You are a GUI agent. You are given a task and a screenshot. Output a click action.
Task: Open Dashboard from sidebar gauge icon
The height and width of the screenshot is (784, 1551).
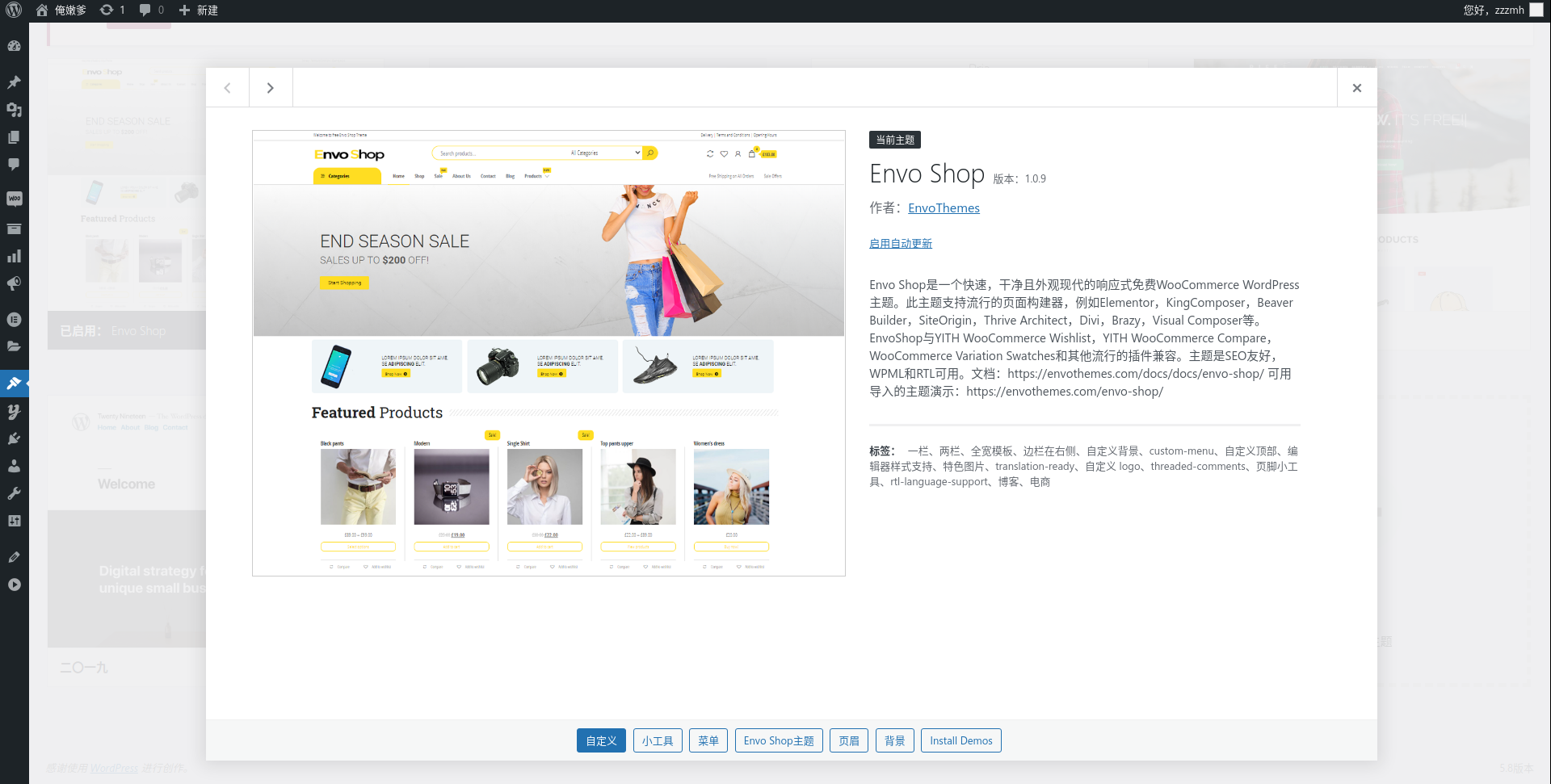click(14, 46)
